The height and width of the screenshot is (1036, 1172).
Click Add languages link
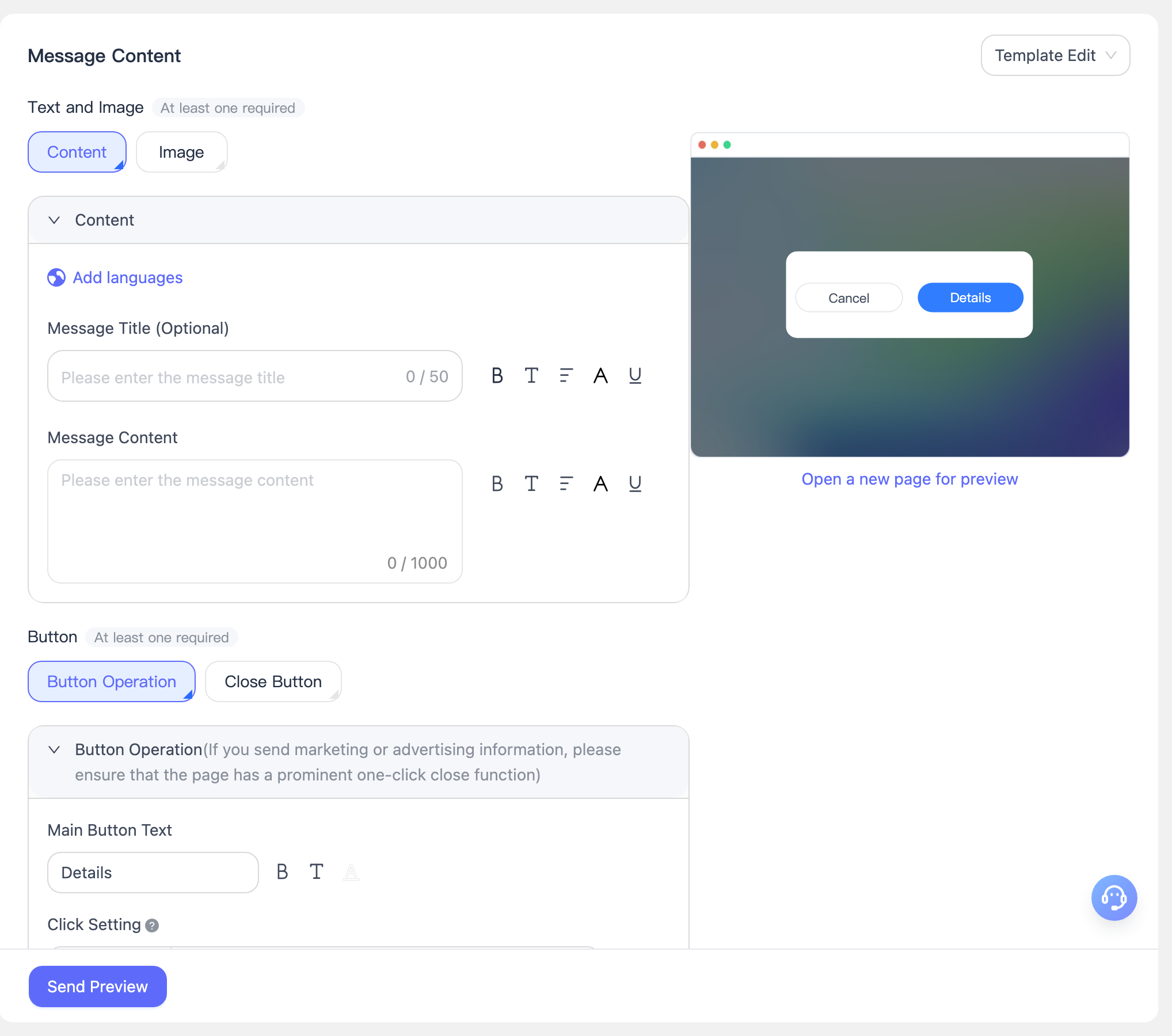pyautogui.click(x=128, y=277)
